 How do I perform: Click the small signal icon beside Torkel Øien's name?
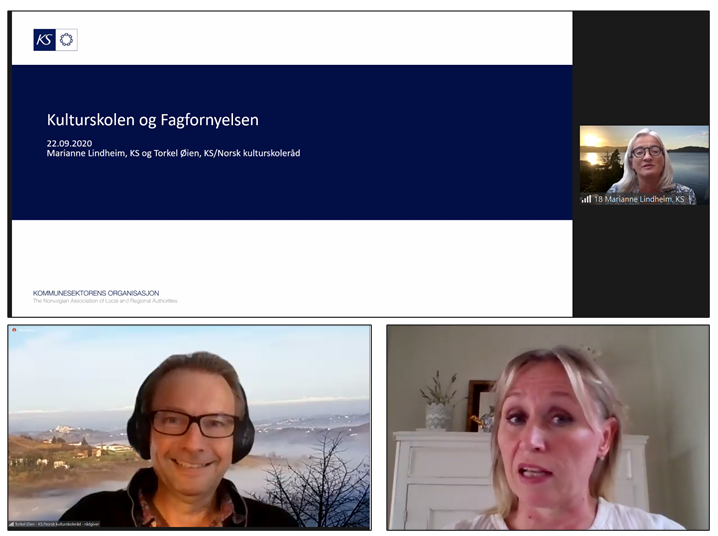click(12, 524)
